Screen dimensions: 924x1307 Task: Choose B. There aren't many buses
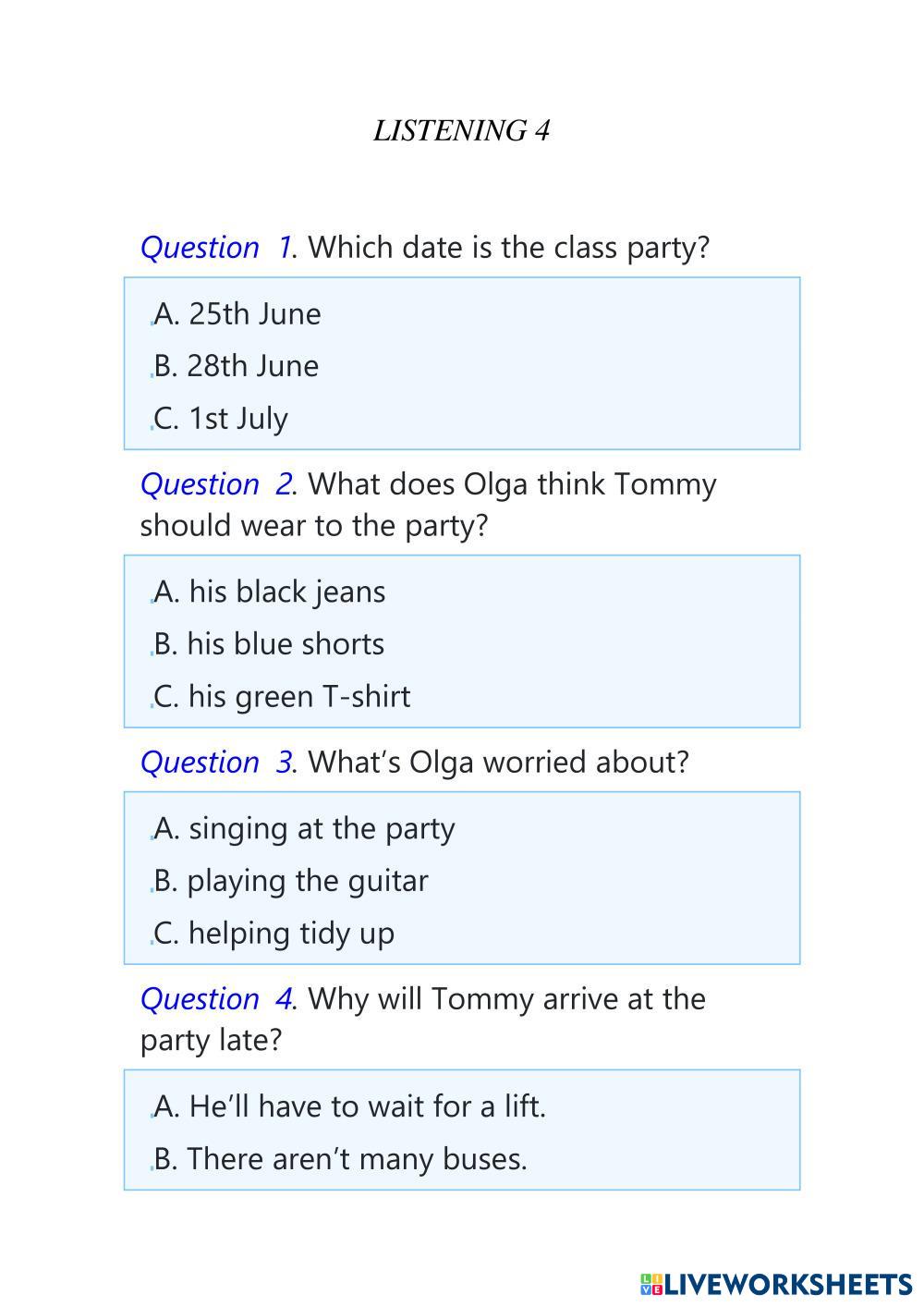[341, 1159]
